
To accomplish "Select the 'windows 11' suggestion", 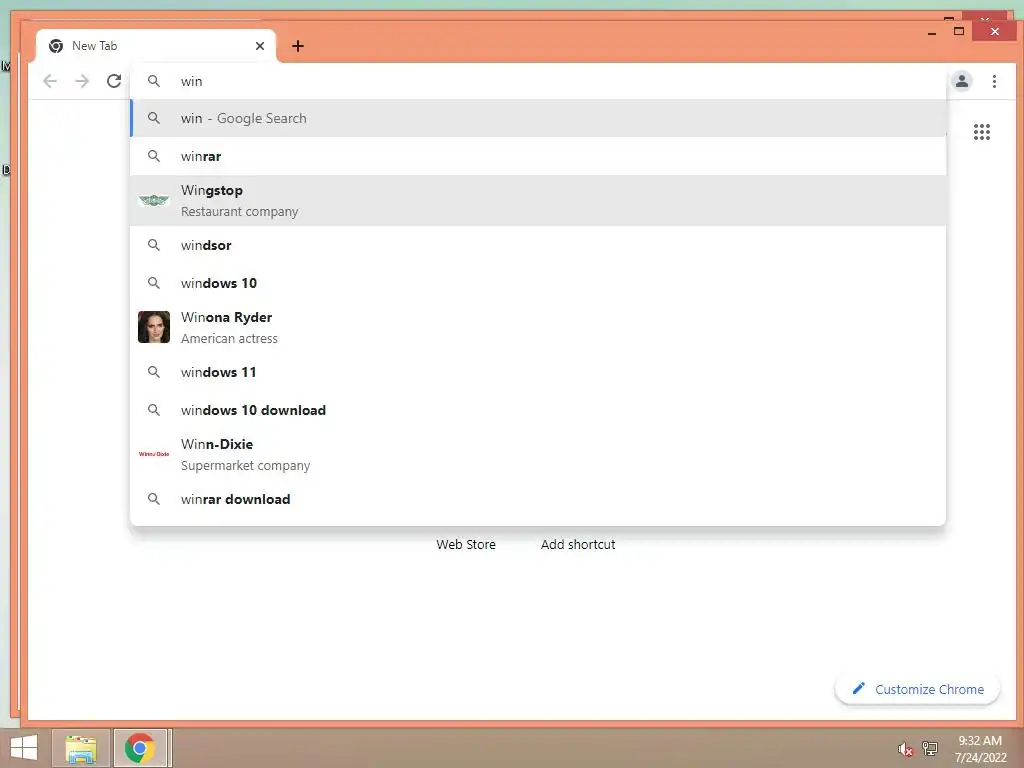I will (537, 372).
